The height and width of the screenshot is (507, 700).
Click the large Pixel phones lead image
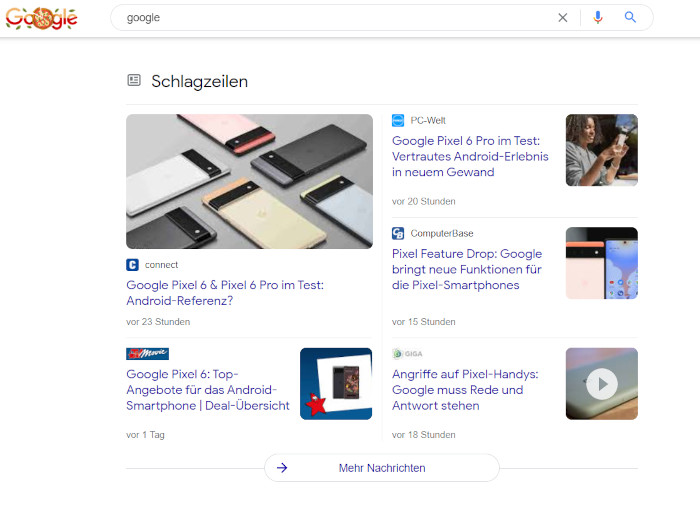(249, 181)
